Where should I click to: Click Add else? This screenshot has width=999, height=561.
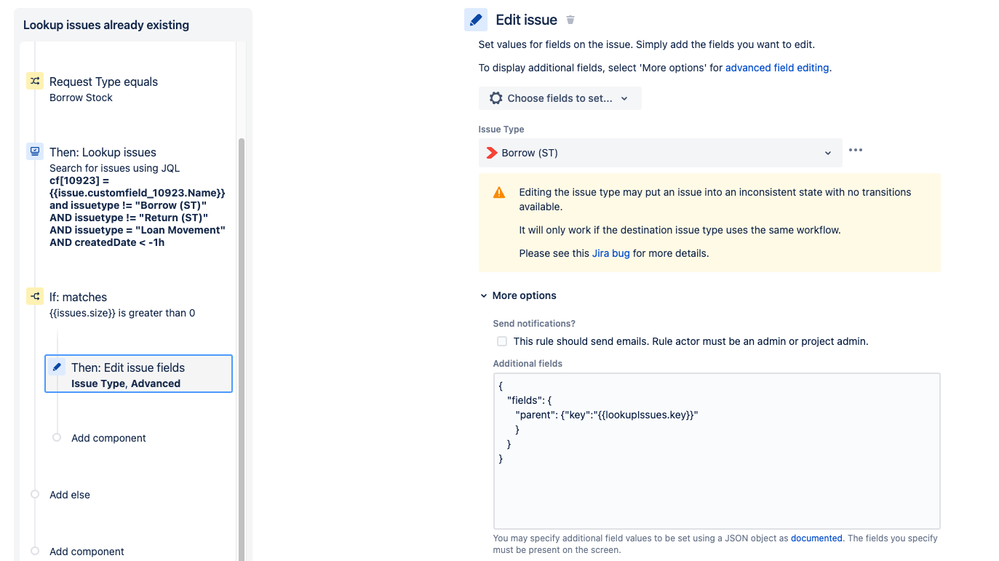[69, 495]
